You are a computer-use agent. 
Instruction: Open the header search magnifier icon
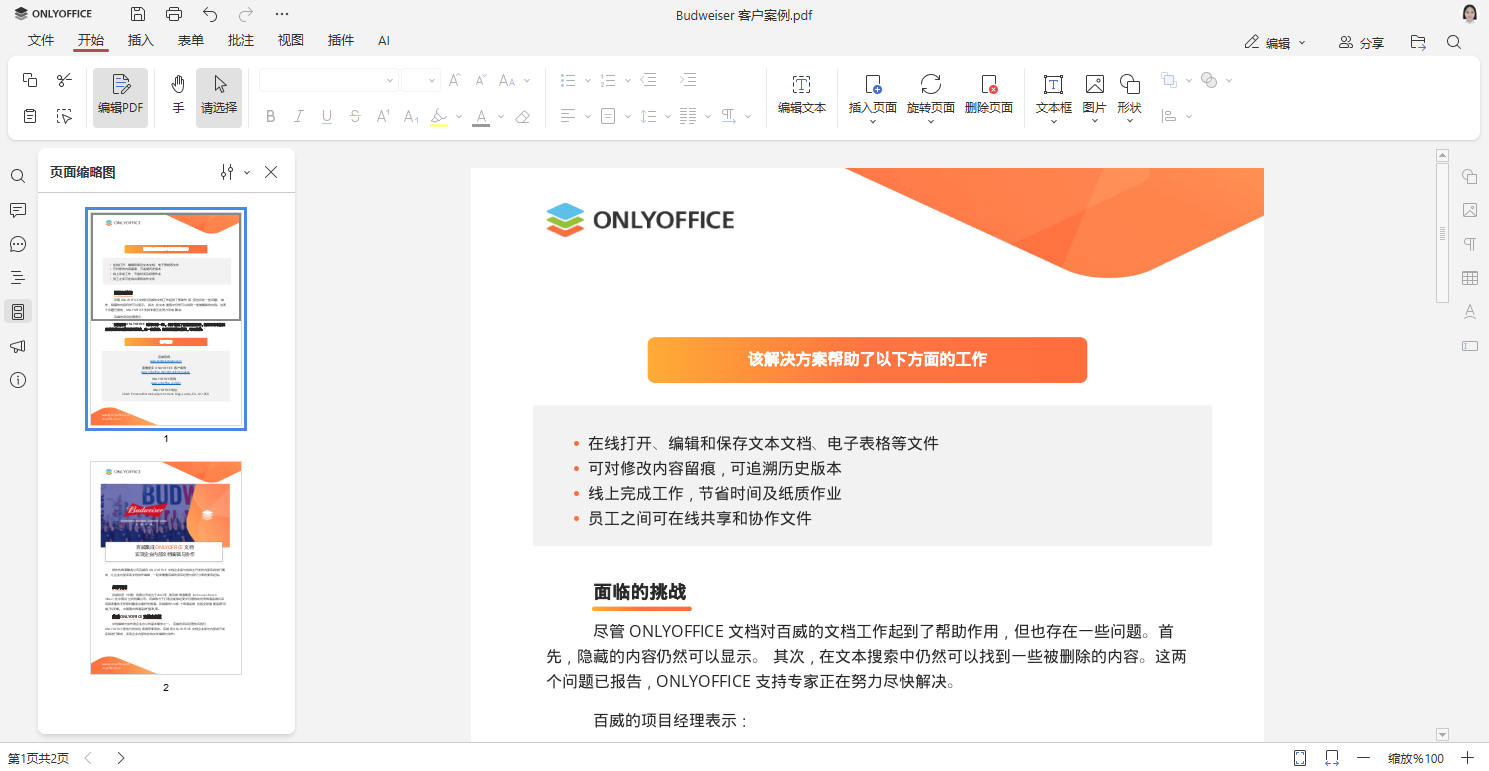click(1454, 42)
